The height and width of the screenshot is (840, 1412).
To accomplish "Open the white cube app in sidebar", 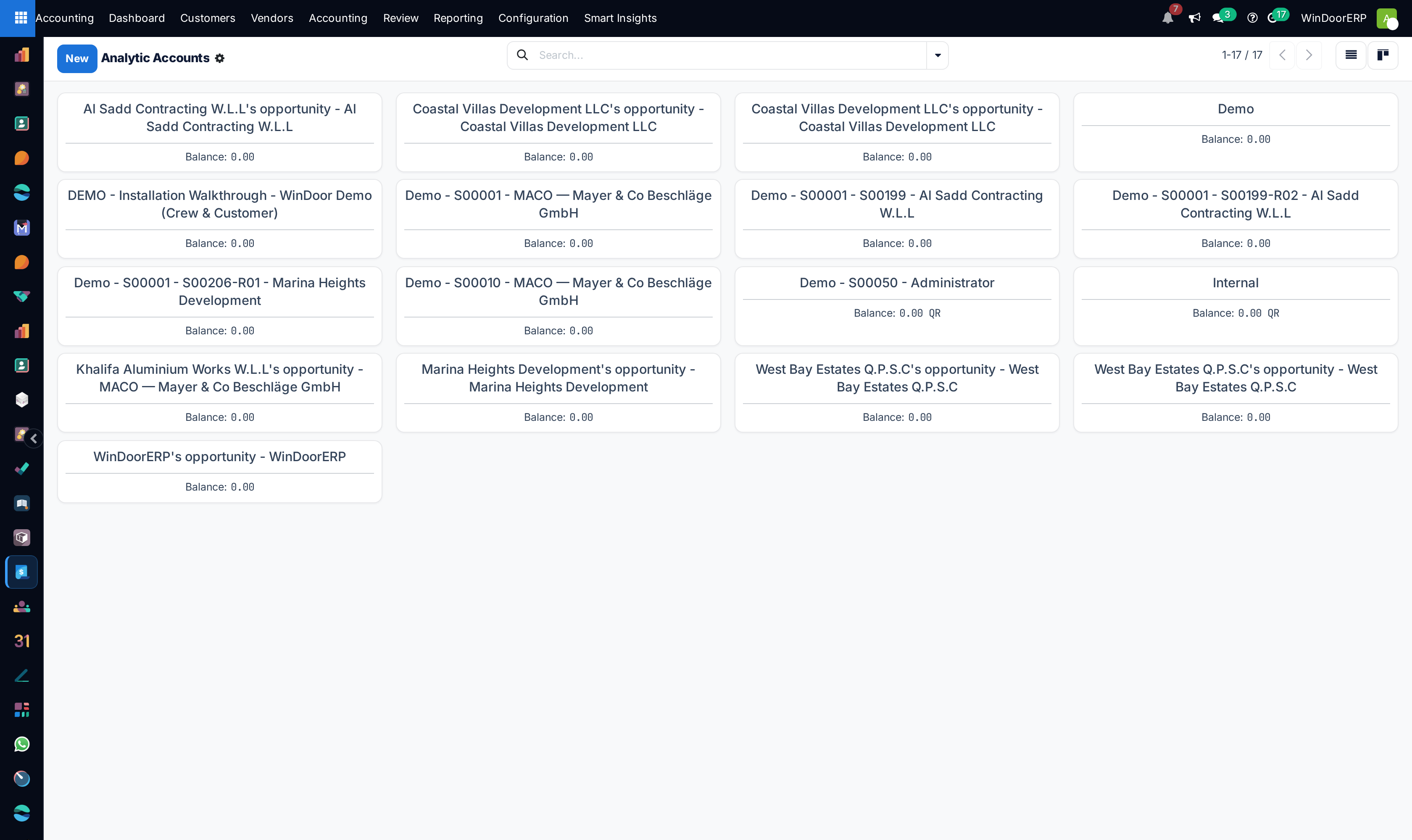I will coord(21,399).
